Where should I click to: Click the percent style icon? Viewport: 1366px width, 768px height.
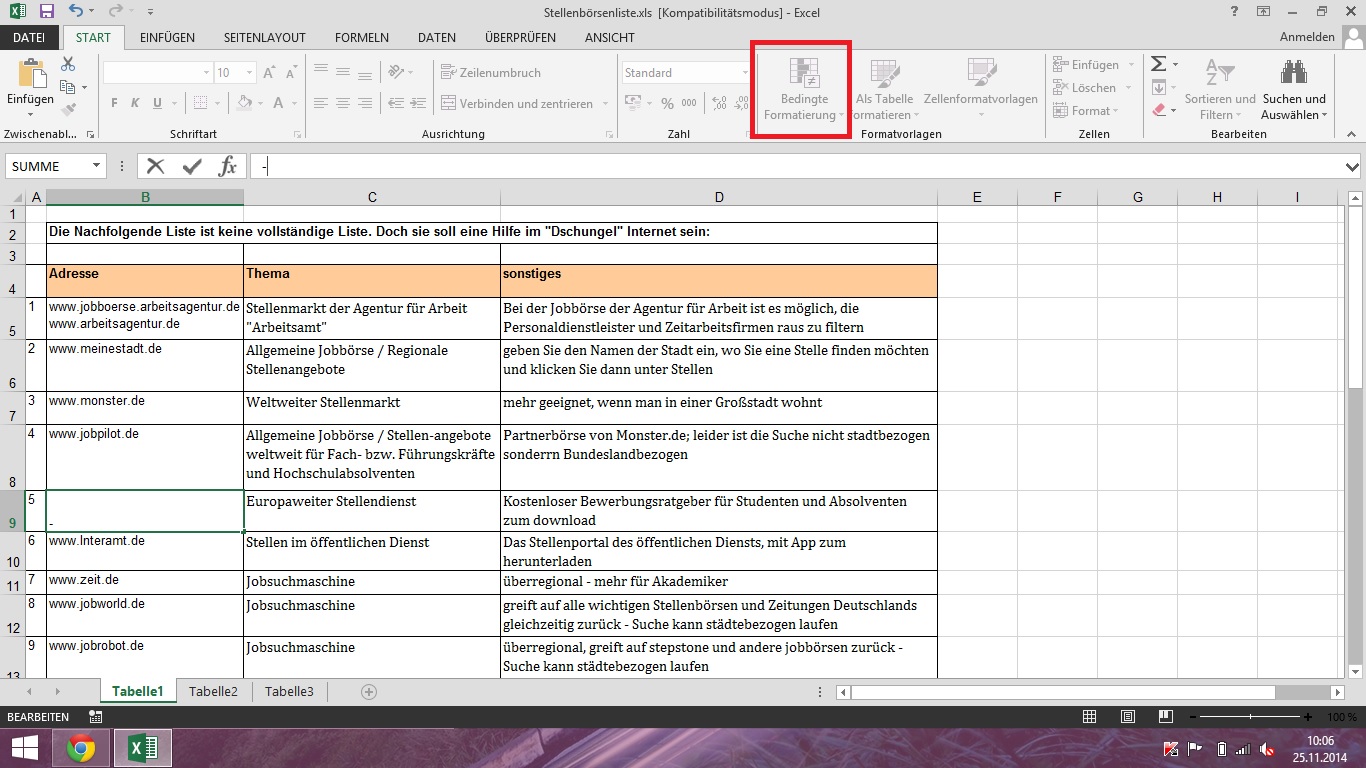(x=667, y=103)
